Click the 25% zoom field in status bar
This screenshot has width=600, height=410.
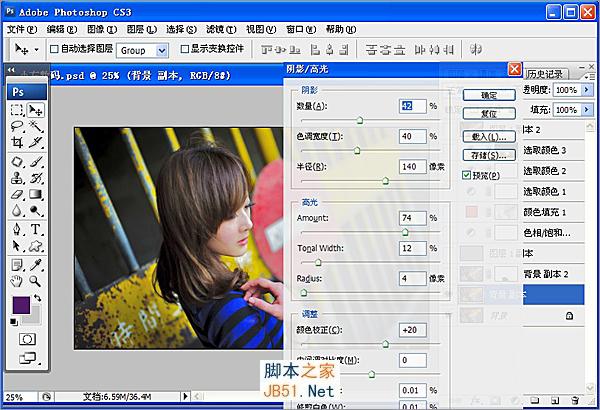coord(20,397)
